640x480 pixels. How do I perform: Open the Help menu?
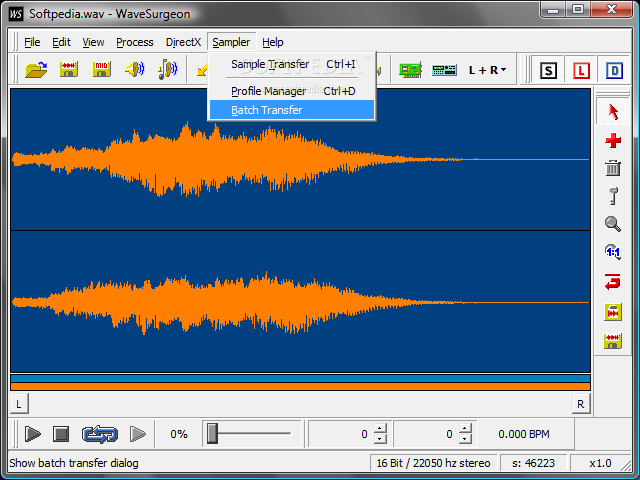click(x=273, y=42)
